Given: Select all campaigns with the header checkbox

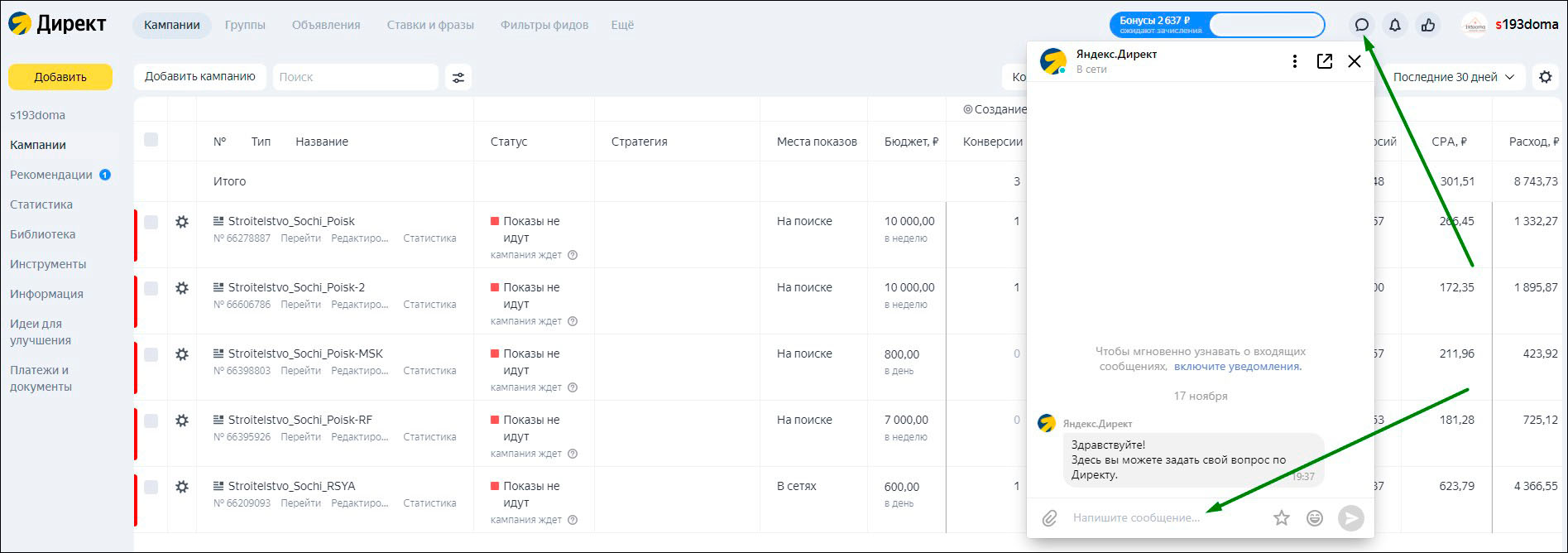Looking at the screenshot, I should click(x=151, y=140).
